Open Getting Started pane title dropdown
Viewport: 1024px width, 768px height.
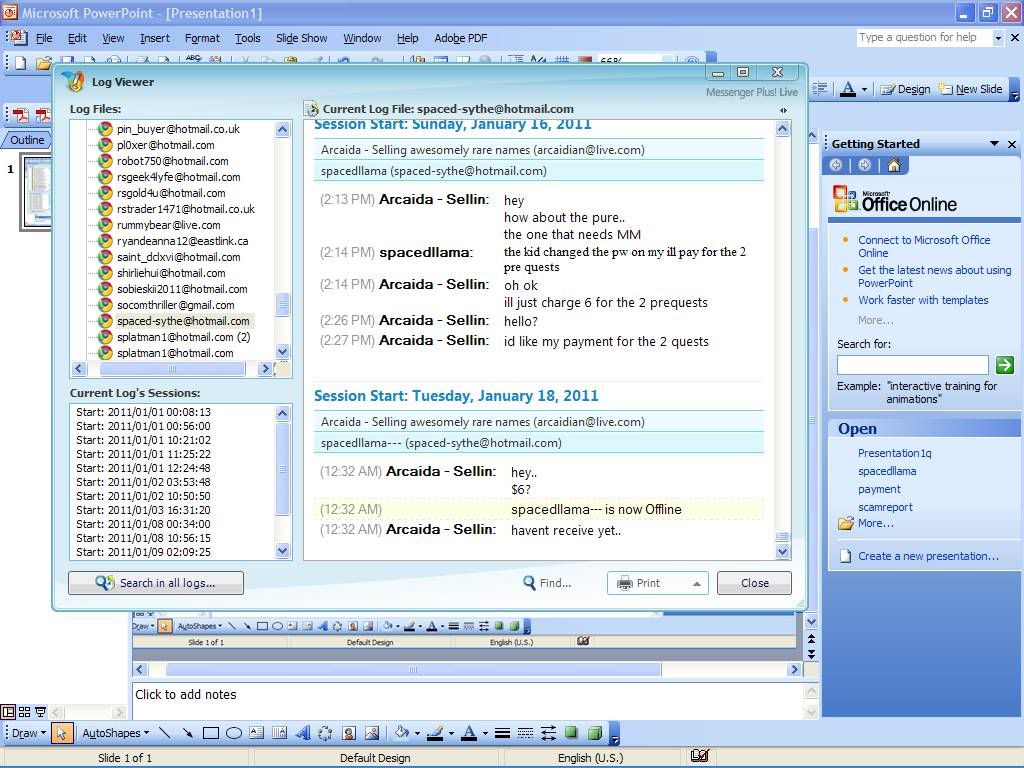pos(994,144)
